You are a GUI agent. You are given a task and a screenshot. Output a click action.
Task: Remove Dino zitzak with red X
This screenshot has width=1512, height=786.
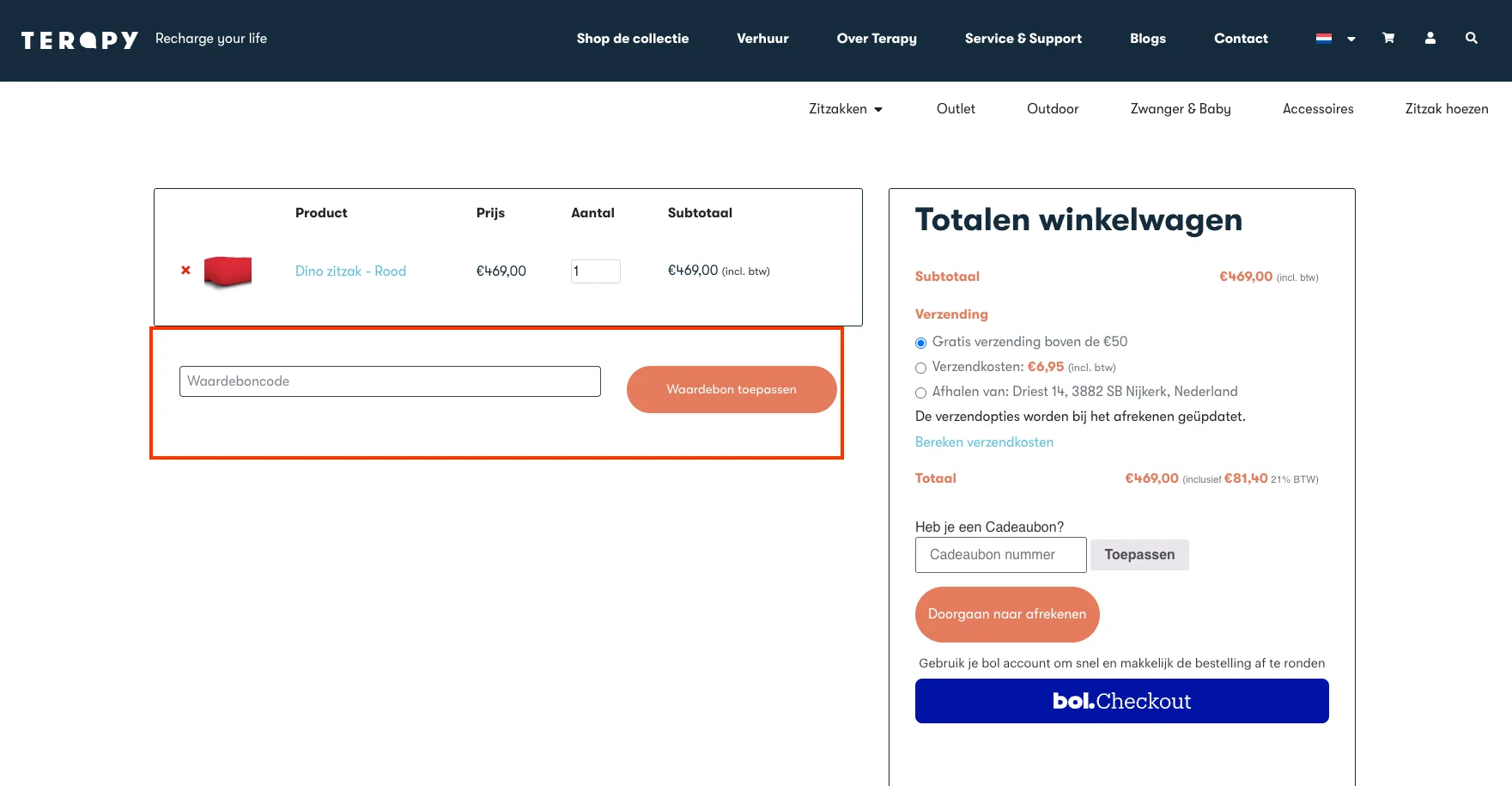point(185,271)
